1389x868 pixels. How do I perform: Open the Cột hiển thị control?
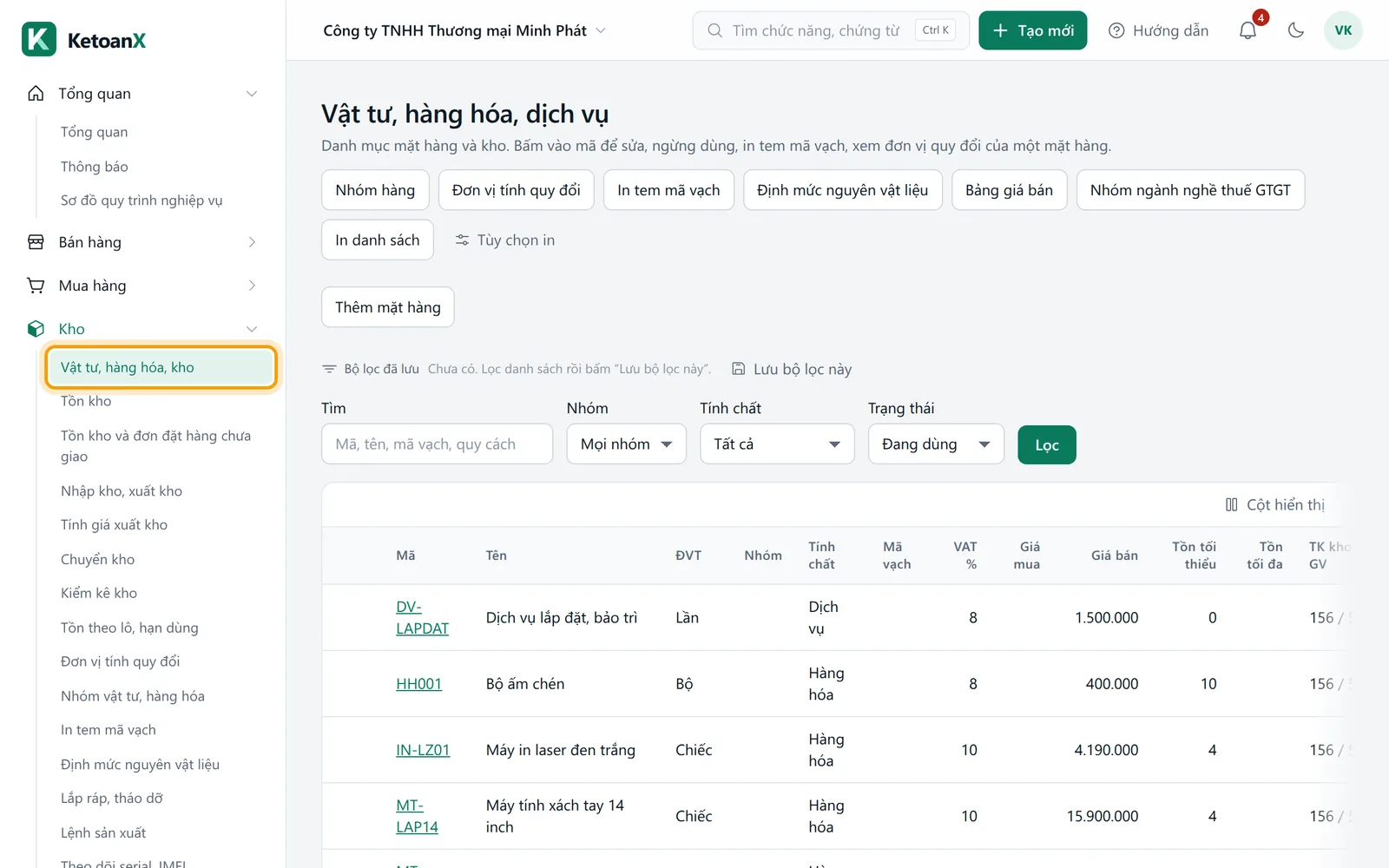tap(1275, 505)
